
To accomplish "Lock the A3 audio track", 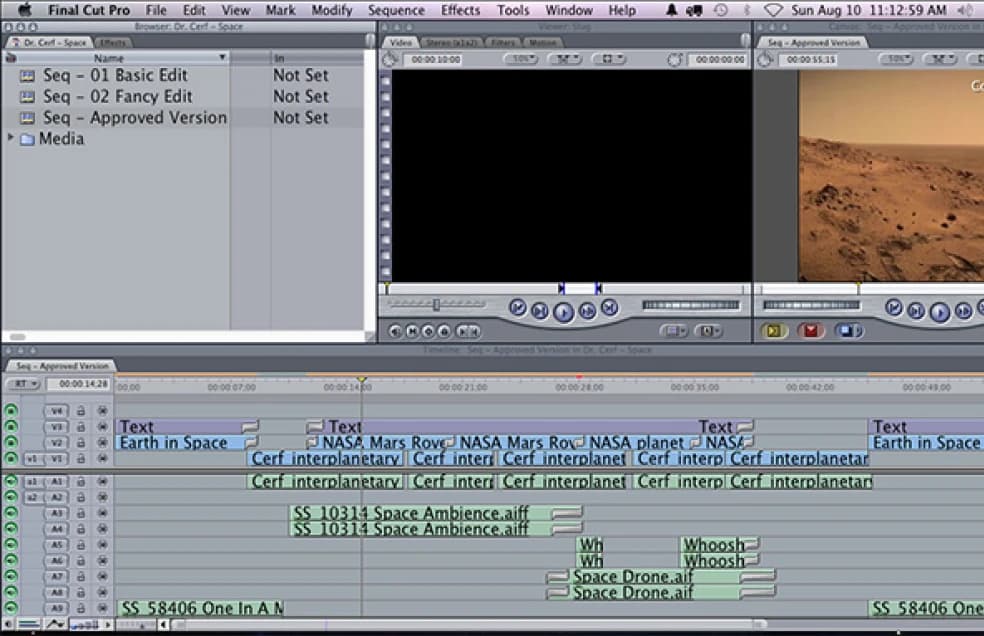I will pyautogui.click(x=81, y=514).
